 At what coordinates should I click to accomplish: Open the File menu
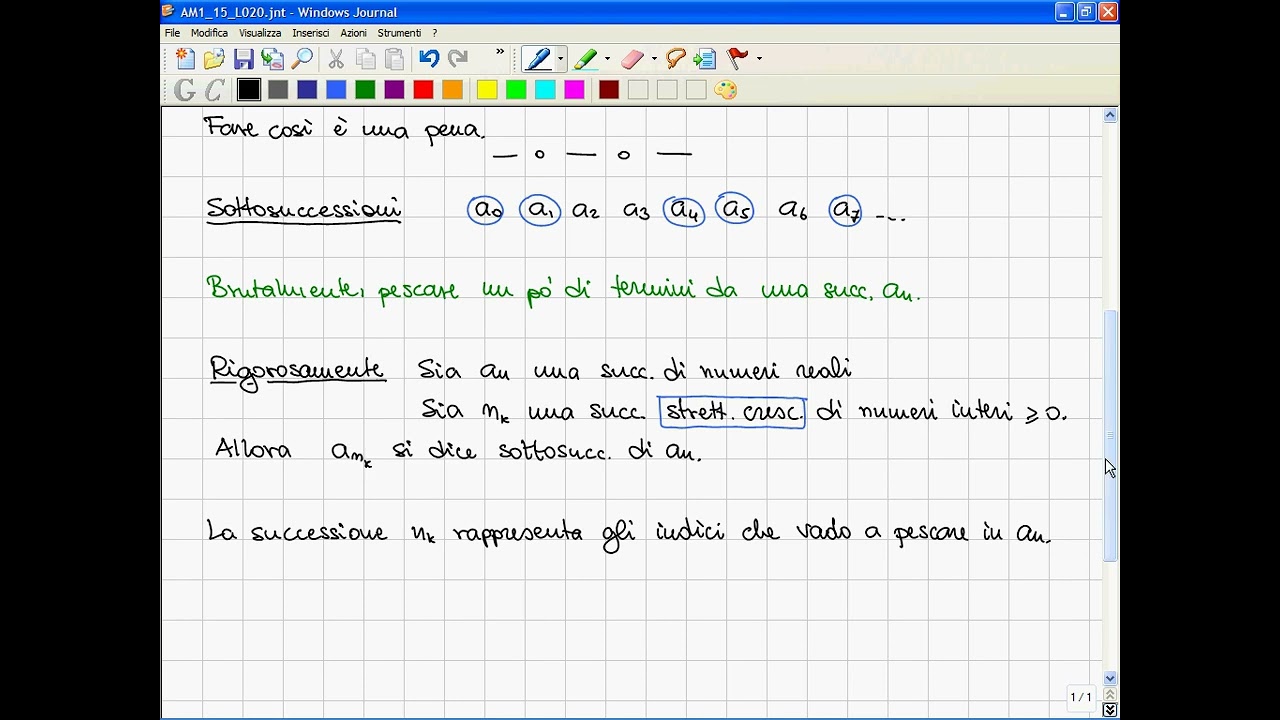[173, 33]
